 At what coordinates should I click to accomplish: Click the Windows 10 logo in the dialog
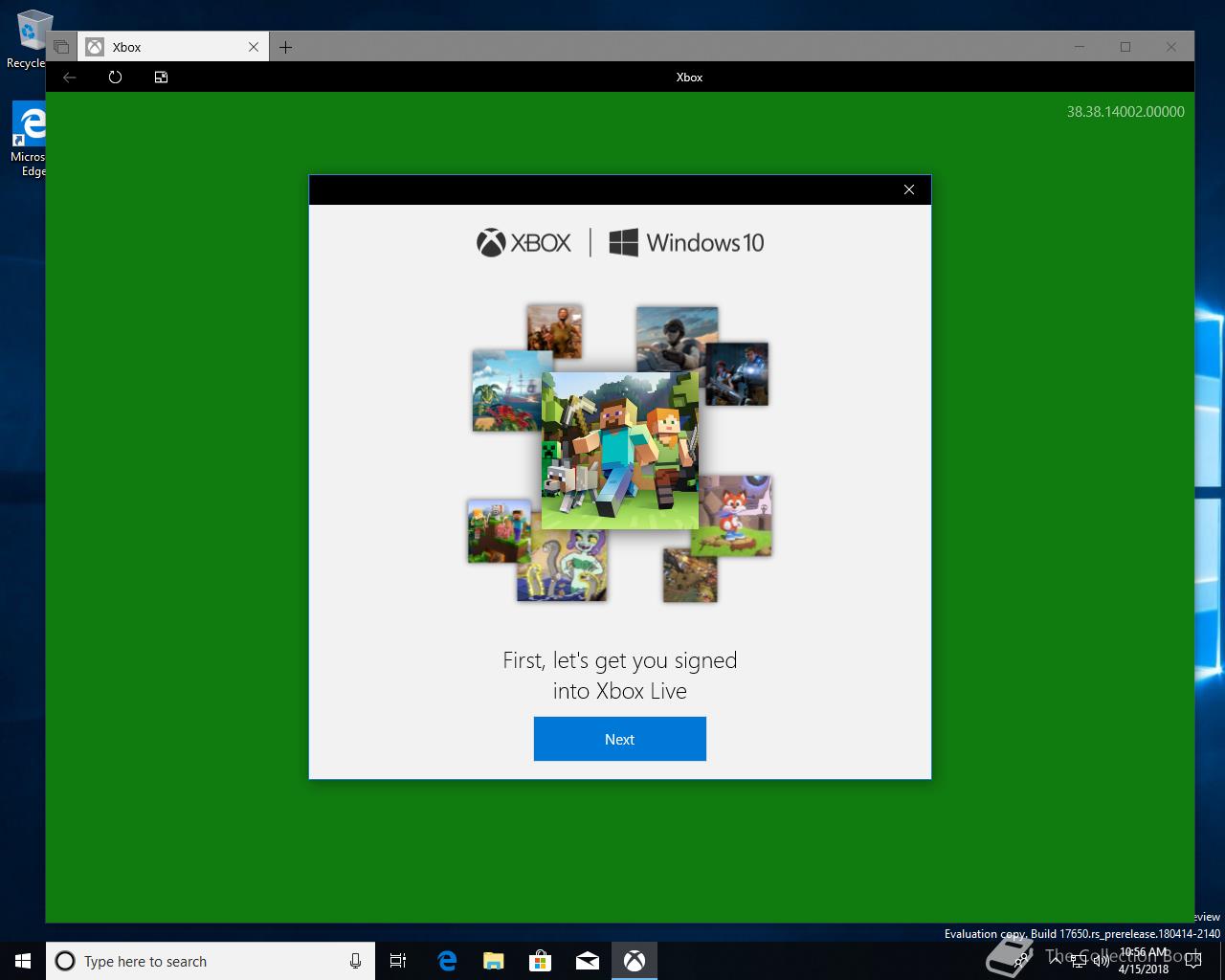(686, 243)
